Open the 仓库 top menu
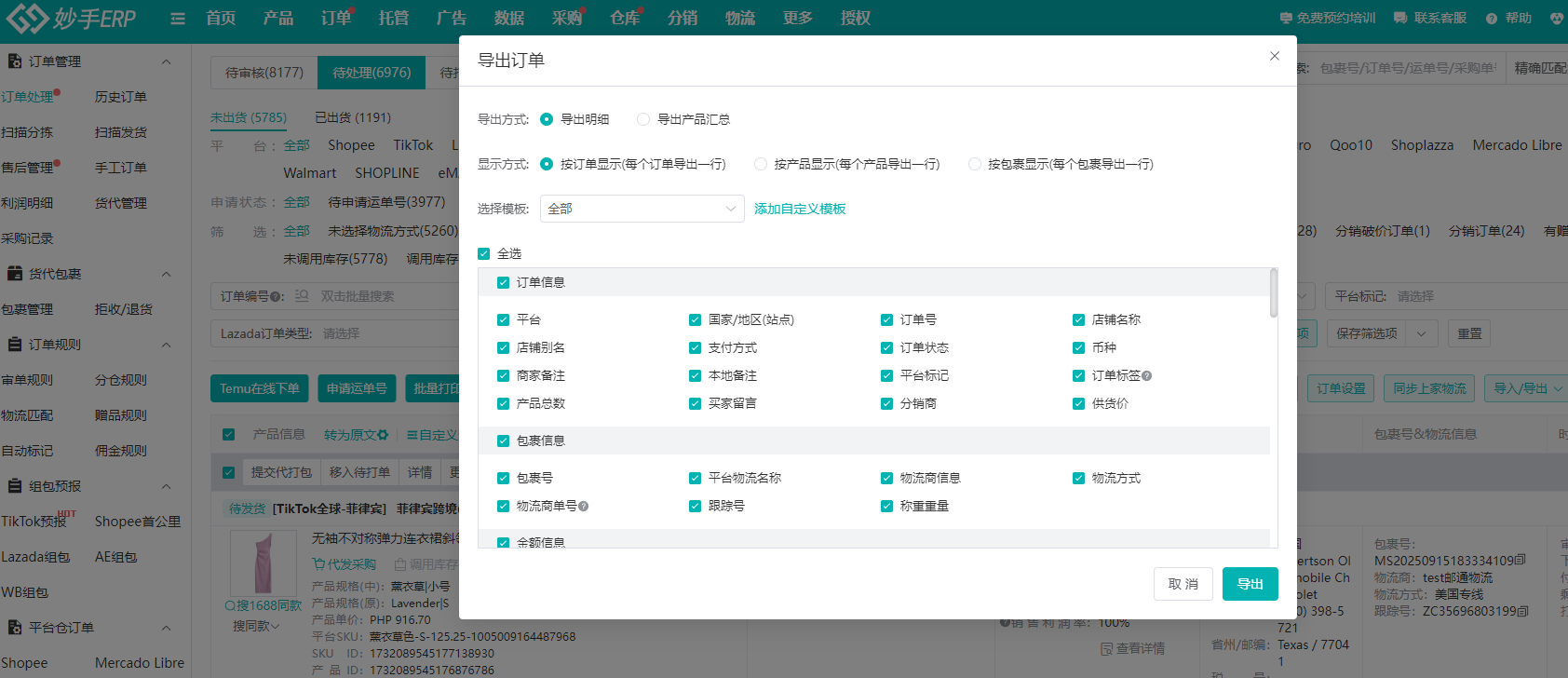This screenshot has width=1568, height=678. [x=624, y=19]
